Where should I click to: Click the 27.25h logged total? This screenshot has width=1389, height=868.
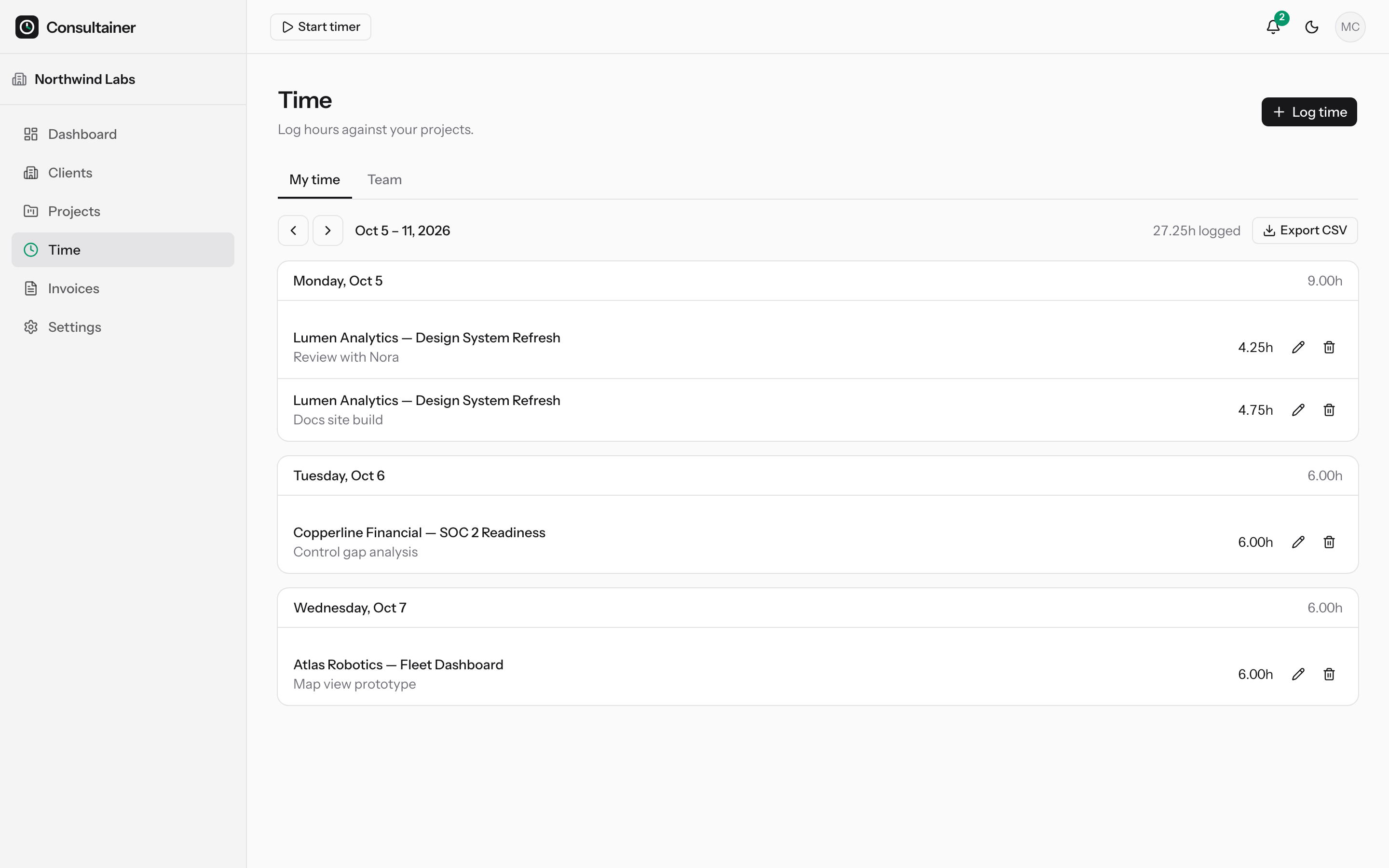(1196, 231)
